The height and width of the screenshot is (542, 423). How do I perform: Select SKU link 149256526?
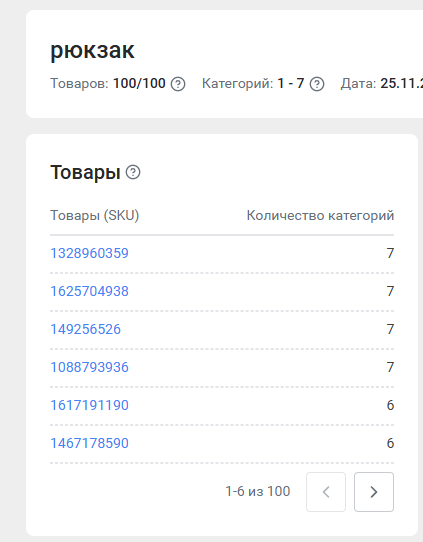click(86, 329)
